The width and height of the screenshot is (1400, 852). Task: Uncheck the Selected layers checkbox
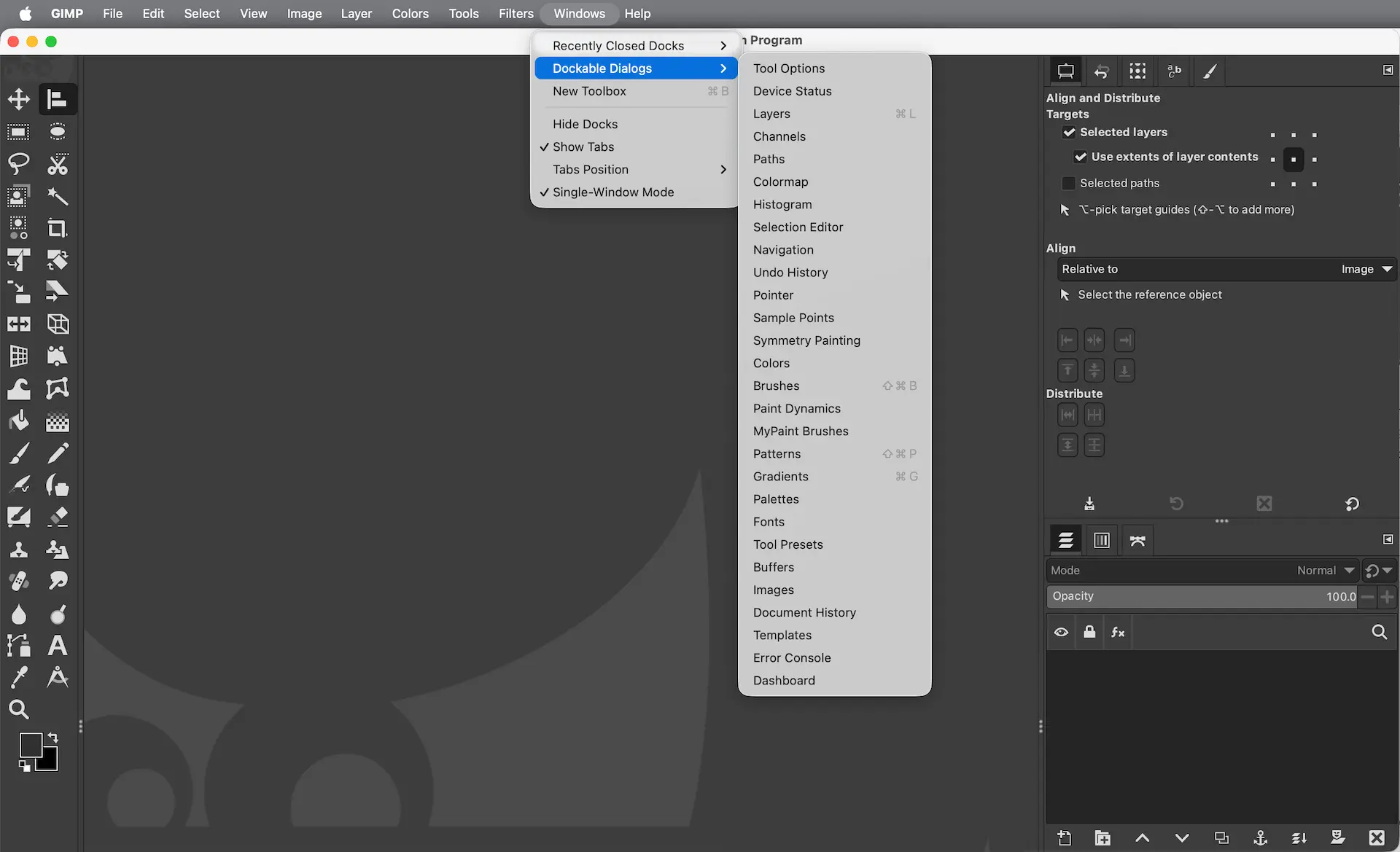pos(1069,132)
